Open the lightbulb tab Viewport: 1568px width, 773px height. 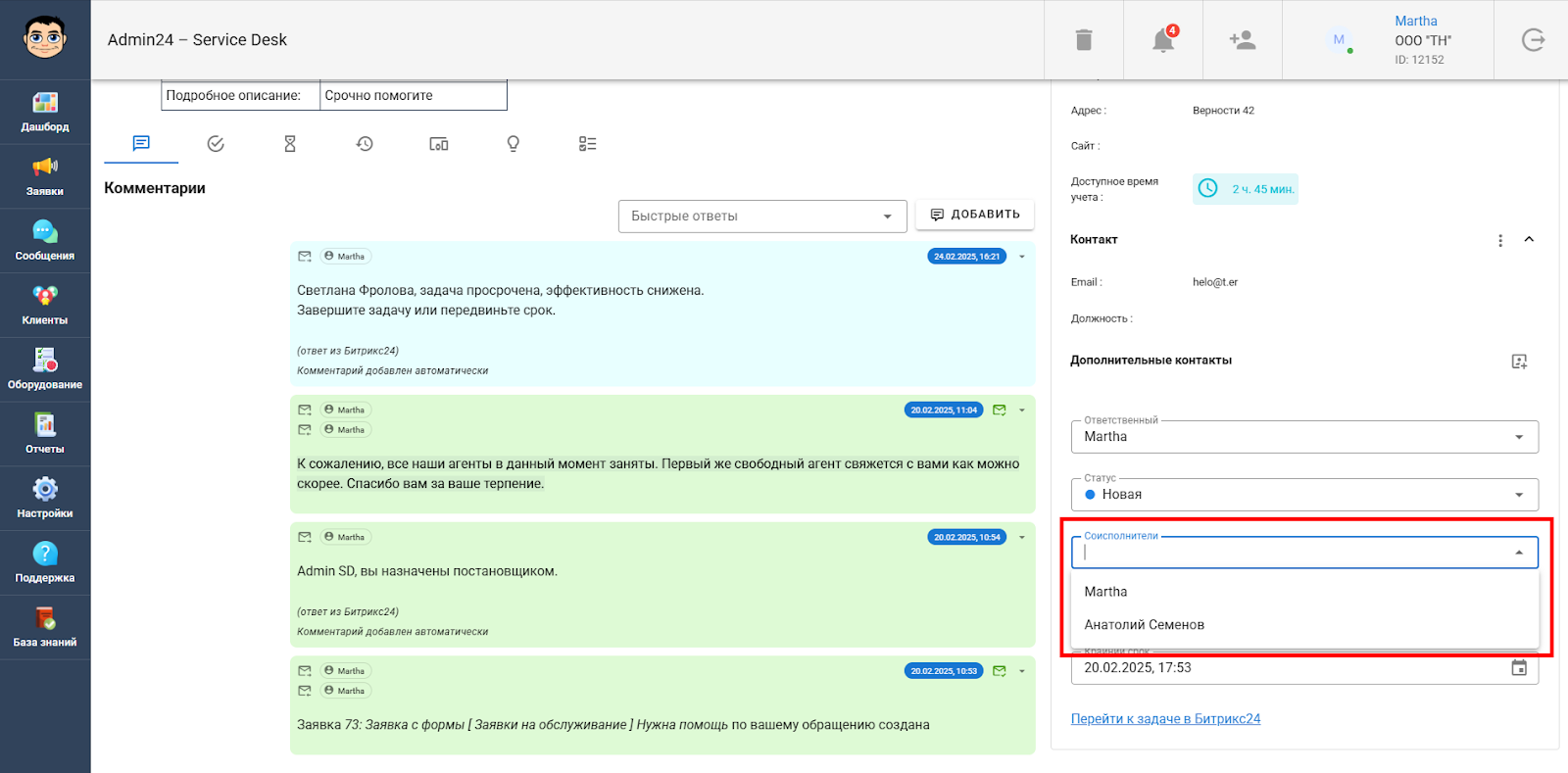click(513, 144)
